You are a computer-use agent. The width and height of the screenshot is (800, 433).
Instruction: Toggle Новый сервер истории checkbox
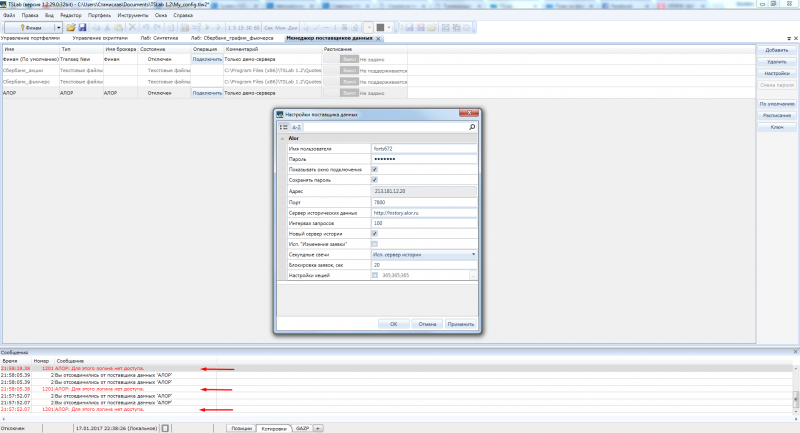pos(374,234)
